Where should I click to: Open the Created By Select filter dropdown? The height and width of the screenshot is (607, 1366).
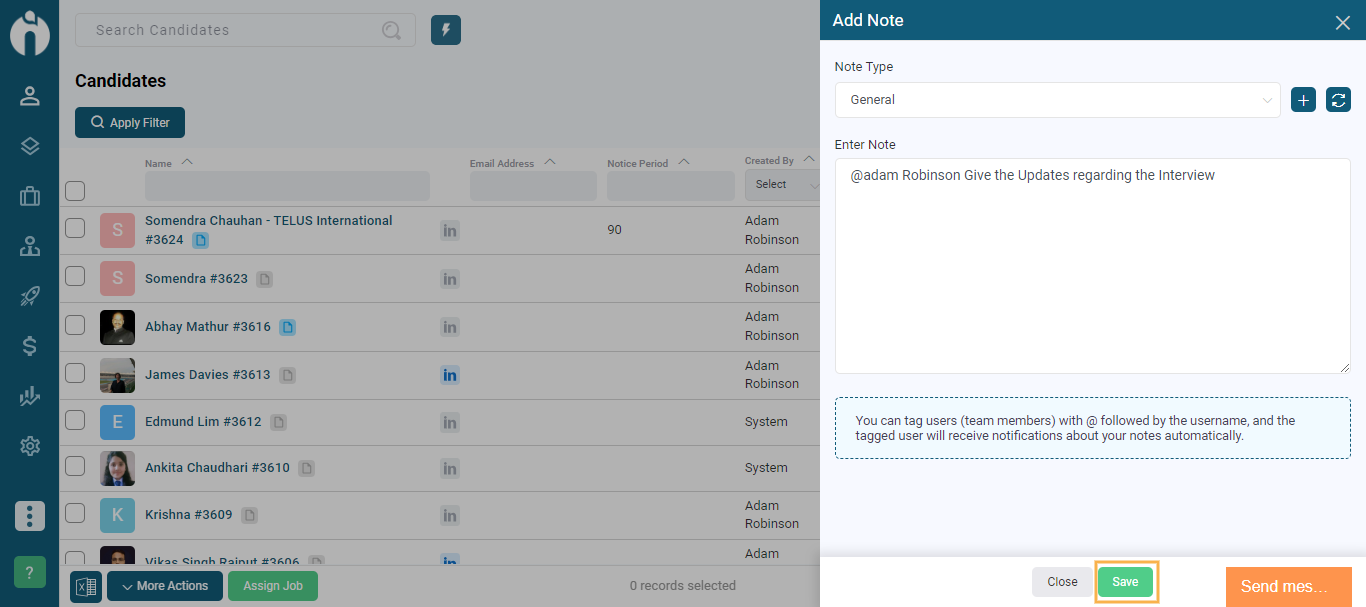click(783, 184)
